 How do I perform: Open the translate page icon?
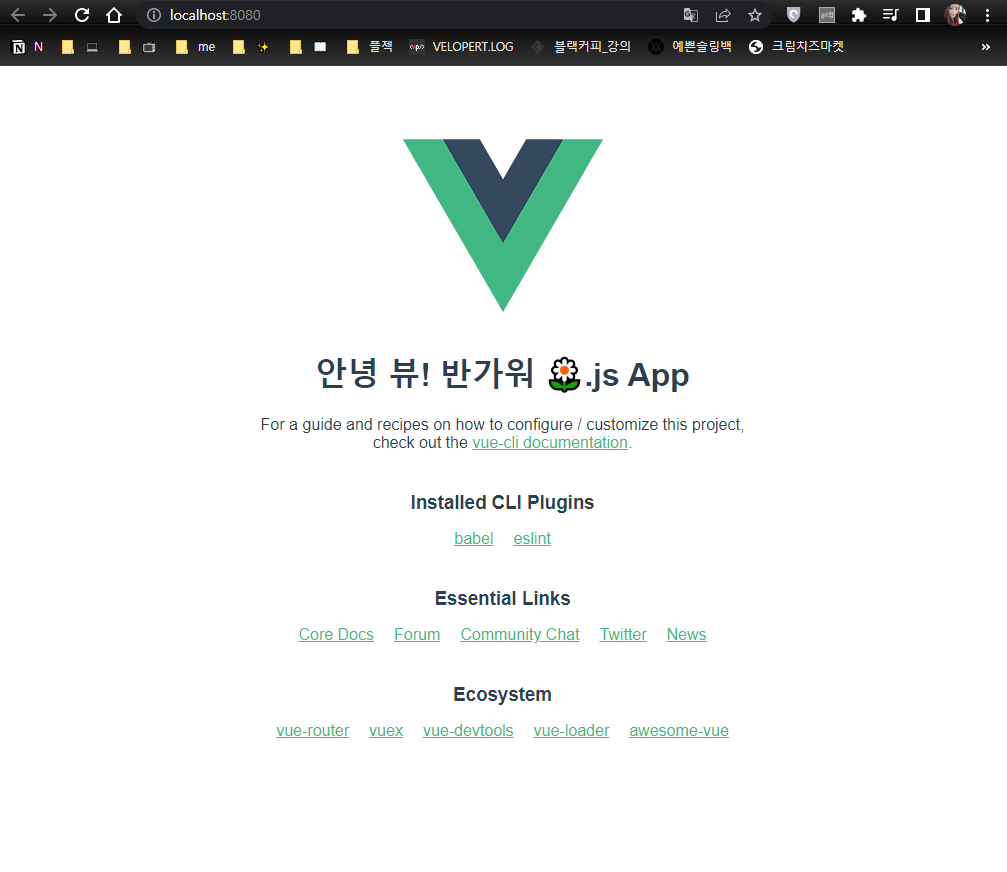coord(690,15)
